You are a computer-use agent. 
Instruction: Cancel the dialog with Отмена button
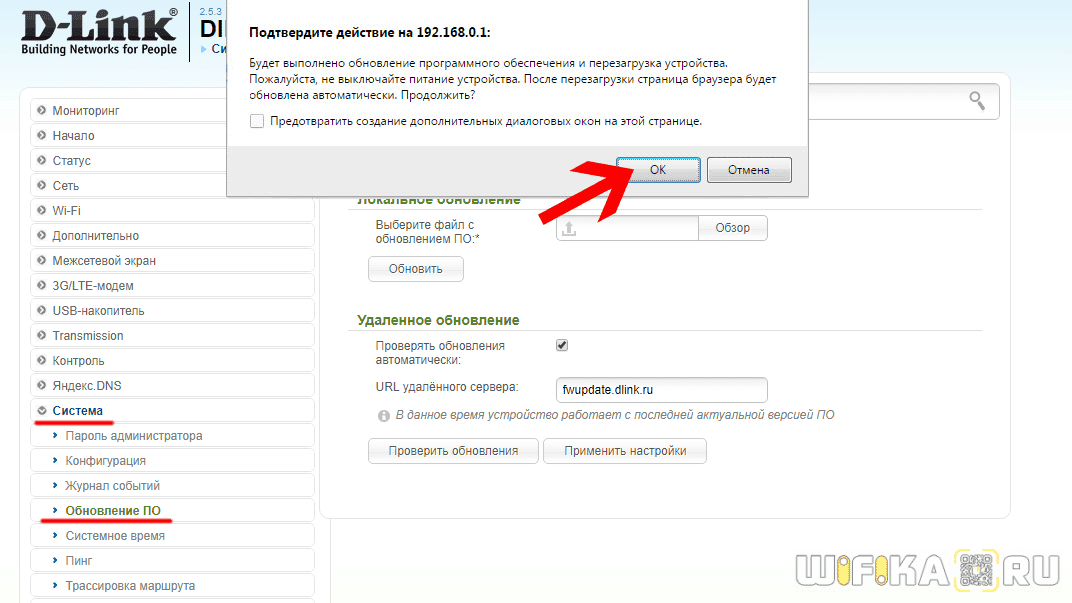749,170
